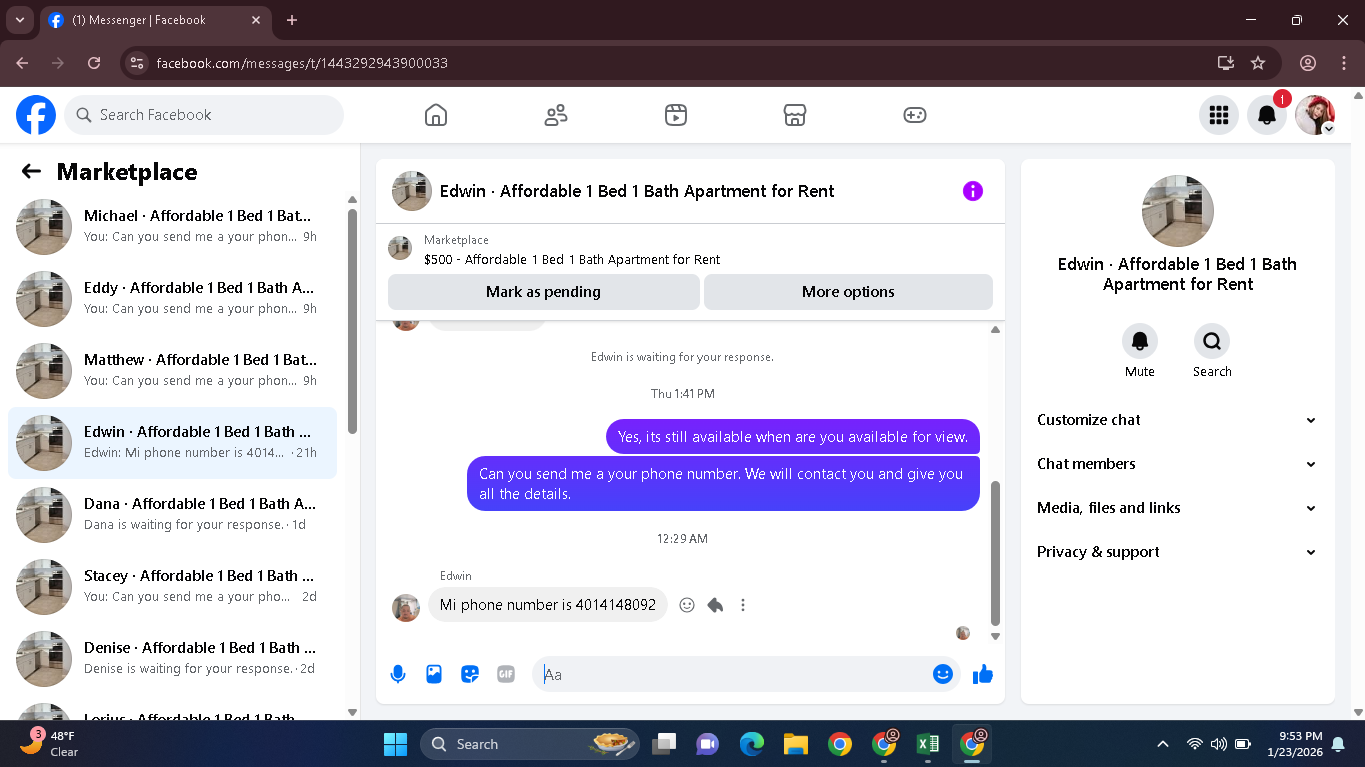Screen dimensions: 1365x767
Task: Click Mark as pending button
Action: pyautogui.click(x=543, y=292)
